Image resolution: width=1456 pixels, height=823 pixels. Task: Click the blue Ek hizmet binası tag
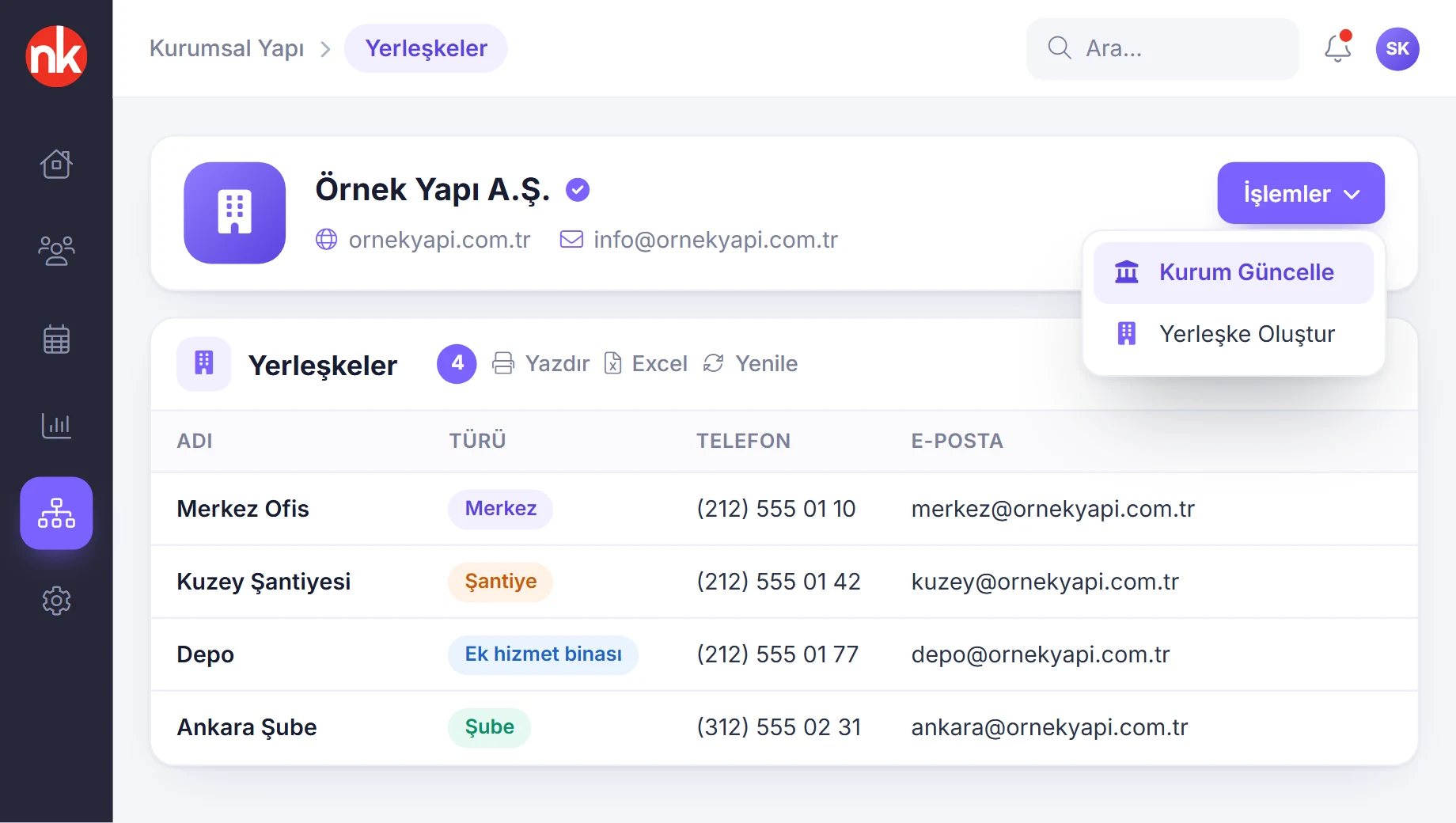pyautogui.click(x=543, y=654)
